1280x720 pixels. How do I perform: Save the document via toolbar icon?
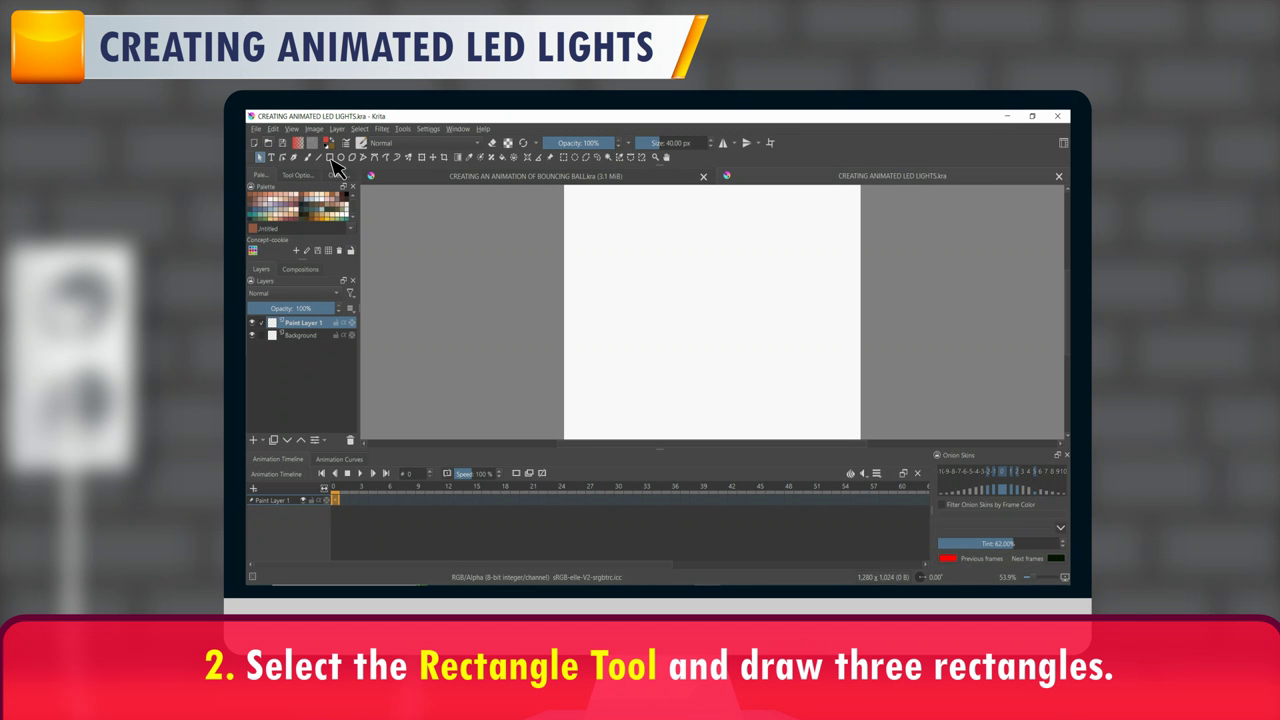click(x=282, y=143)
